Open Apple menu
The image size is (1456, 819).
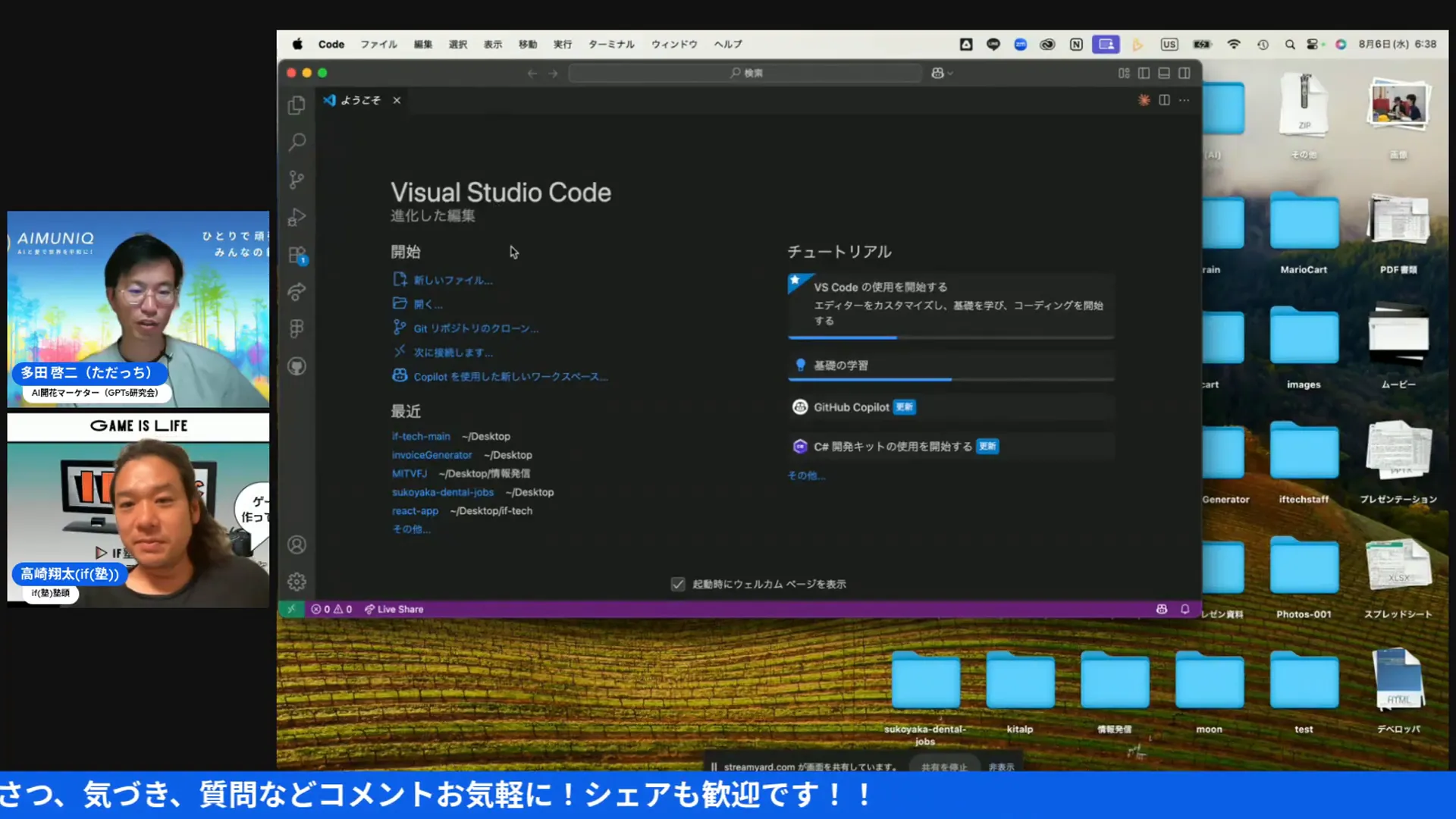(297, 44)
